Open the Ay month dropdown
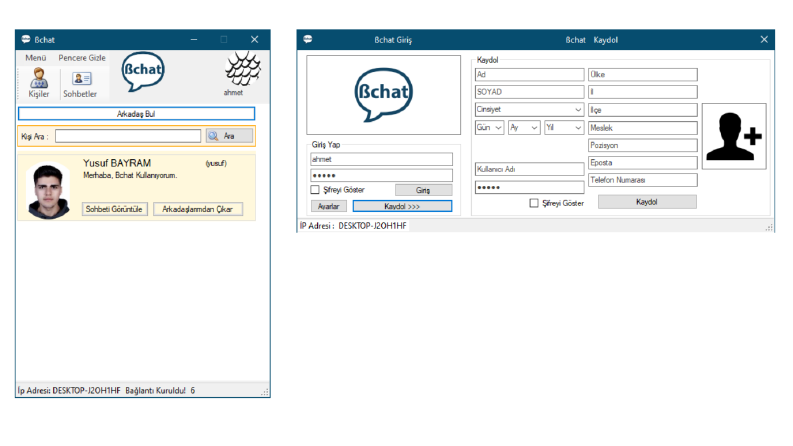The width and height of the screenshot is (793, 446). [524, 127]
